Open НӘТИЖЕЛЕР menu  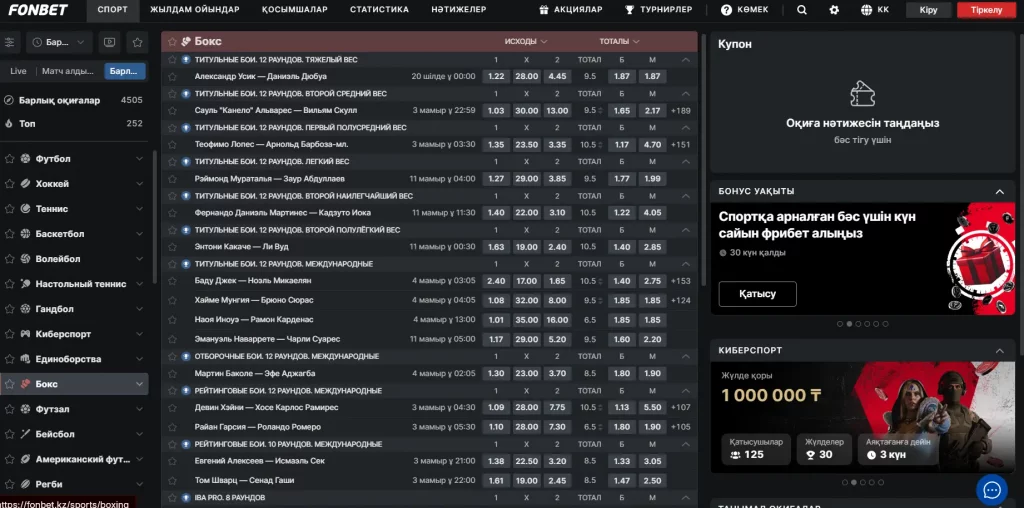(x=458, y=10)
